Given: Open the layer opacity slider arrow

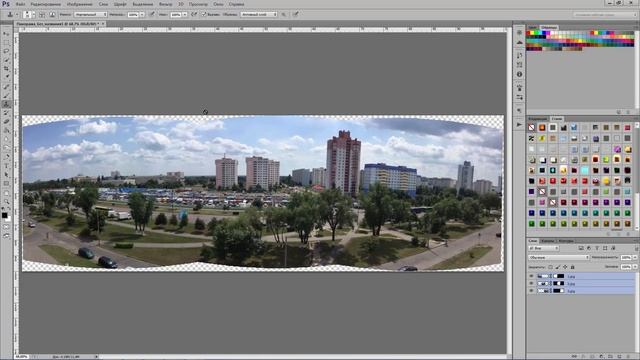Looking at the screenshot, I should [635, 257].
